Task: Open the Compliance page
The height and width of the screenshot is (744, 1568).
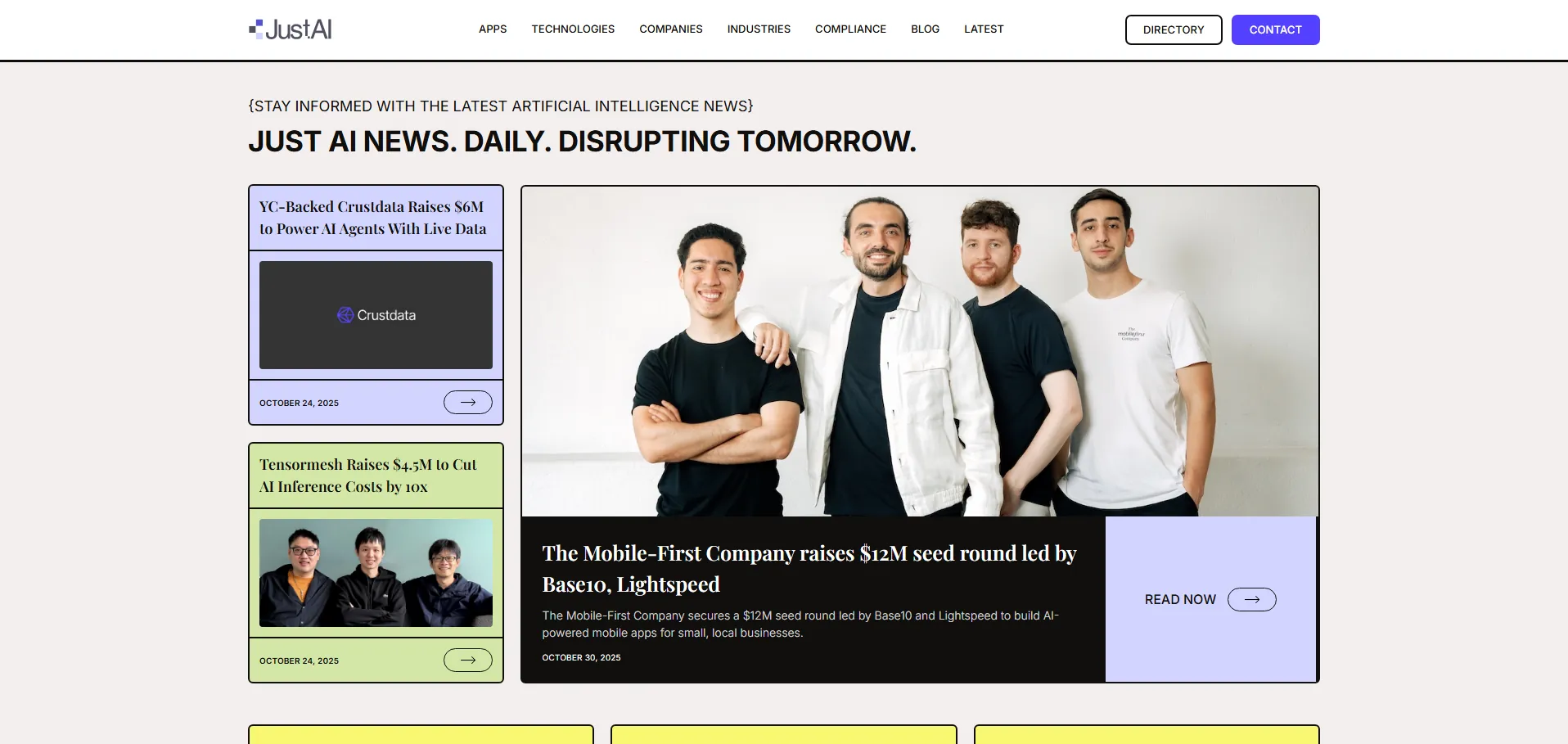Action: pos(850,29)
